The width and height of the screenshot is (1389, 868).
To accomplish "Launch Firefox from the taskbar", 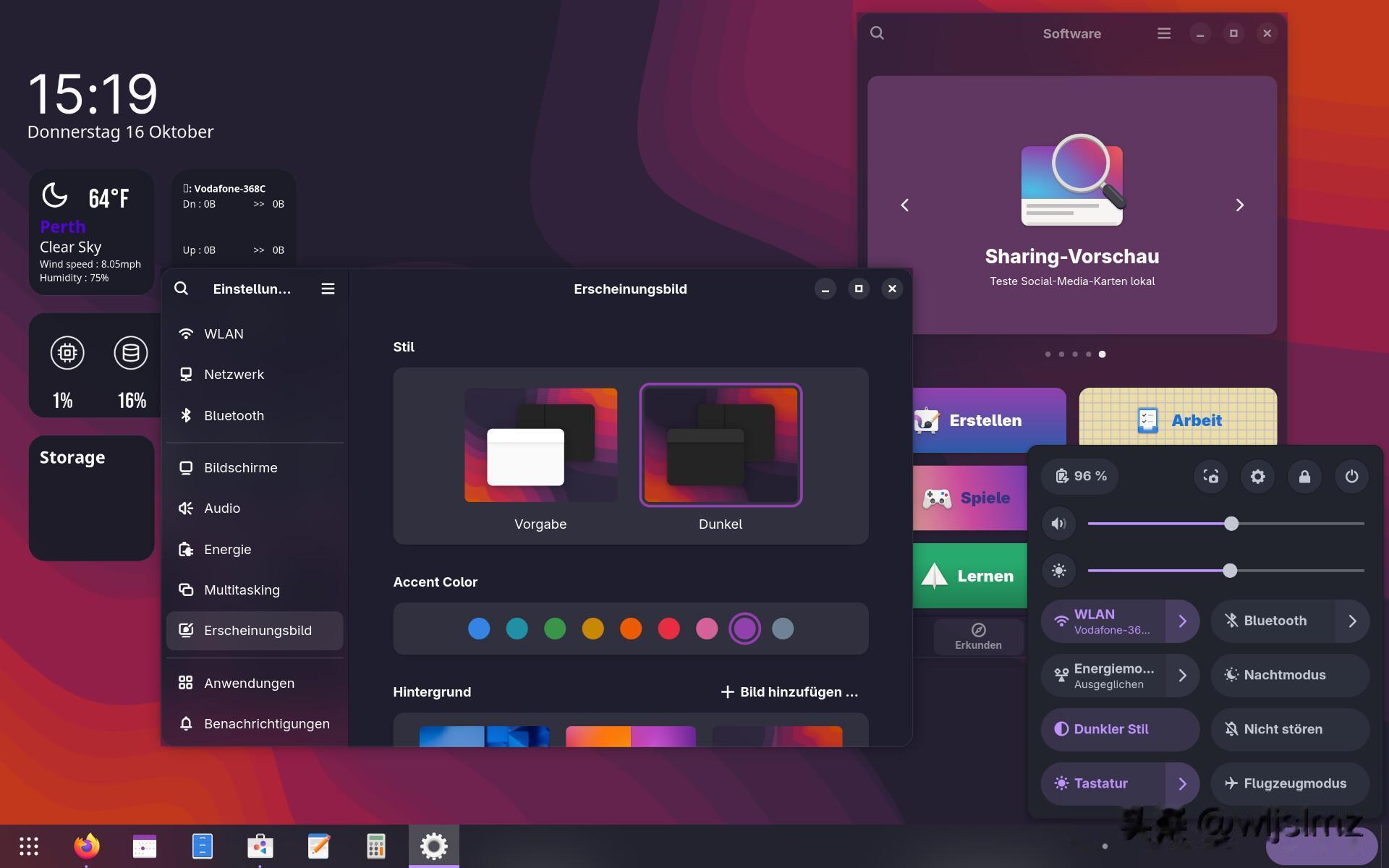I will (87, 846).
